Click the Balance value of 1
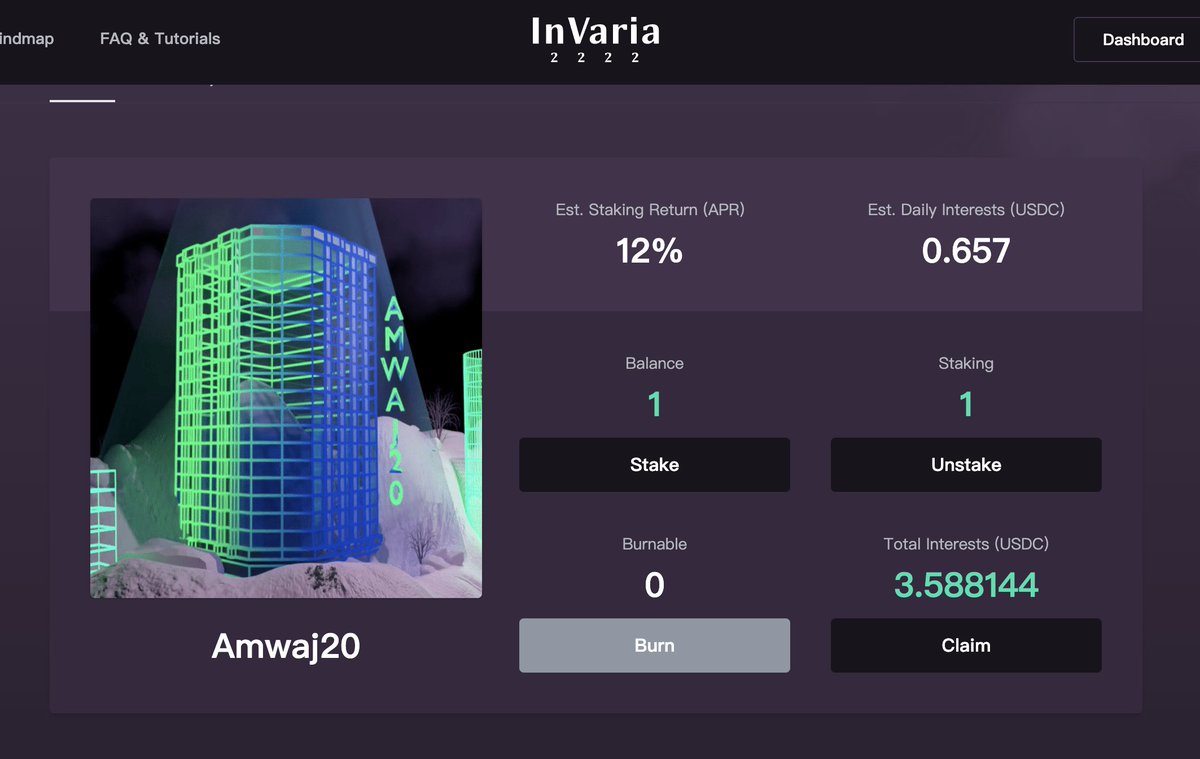The image size is (1200, 759). tap(654, 404)
